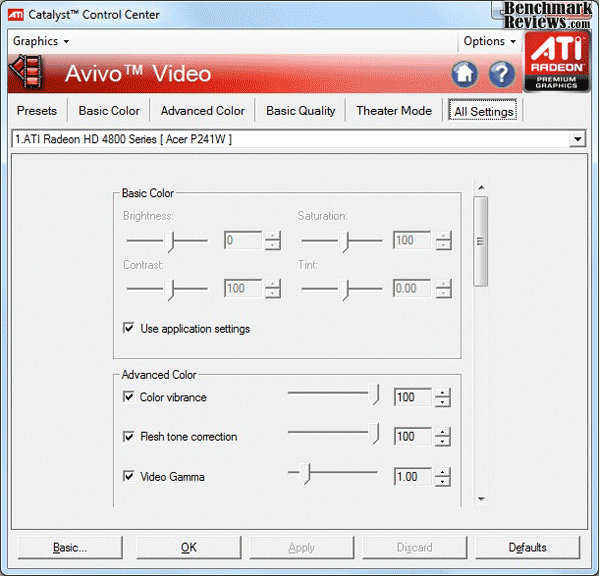The height and width of the screenshot is (576, 600).
Task: Increase Video Gamma with the up spinner
Action: 443,472
